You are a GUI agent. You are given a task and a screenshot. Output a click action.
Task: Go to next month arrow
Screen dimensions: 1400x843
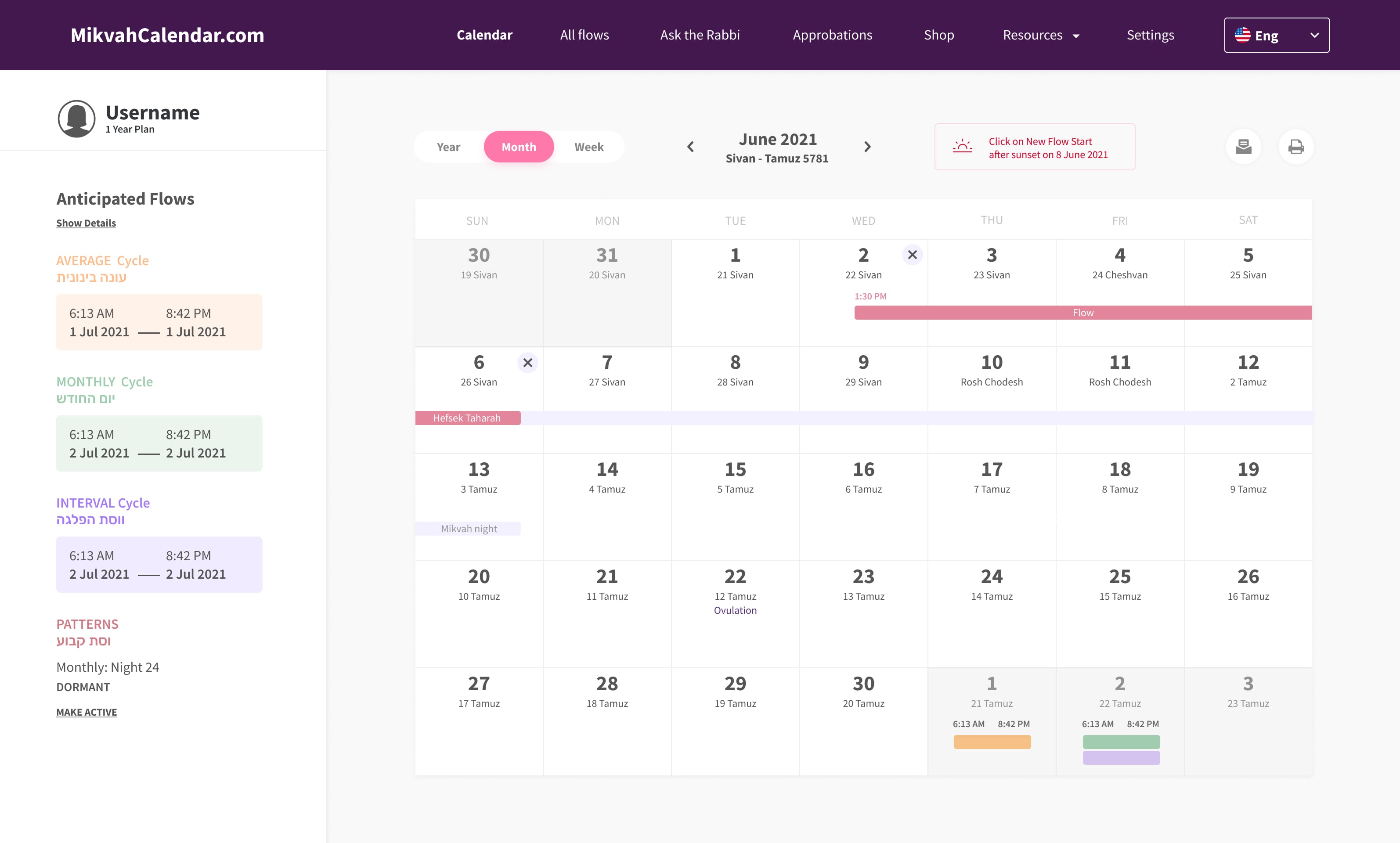867,147
